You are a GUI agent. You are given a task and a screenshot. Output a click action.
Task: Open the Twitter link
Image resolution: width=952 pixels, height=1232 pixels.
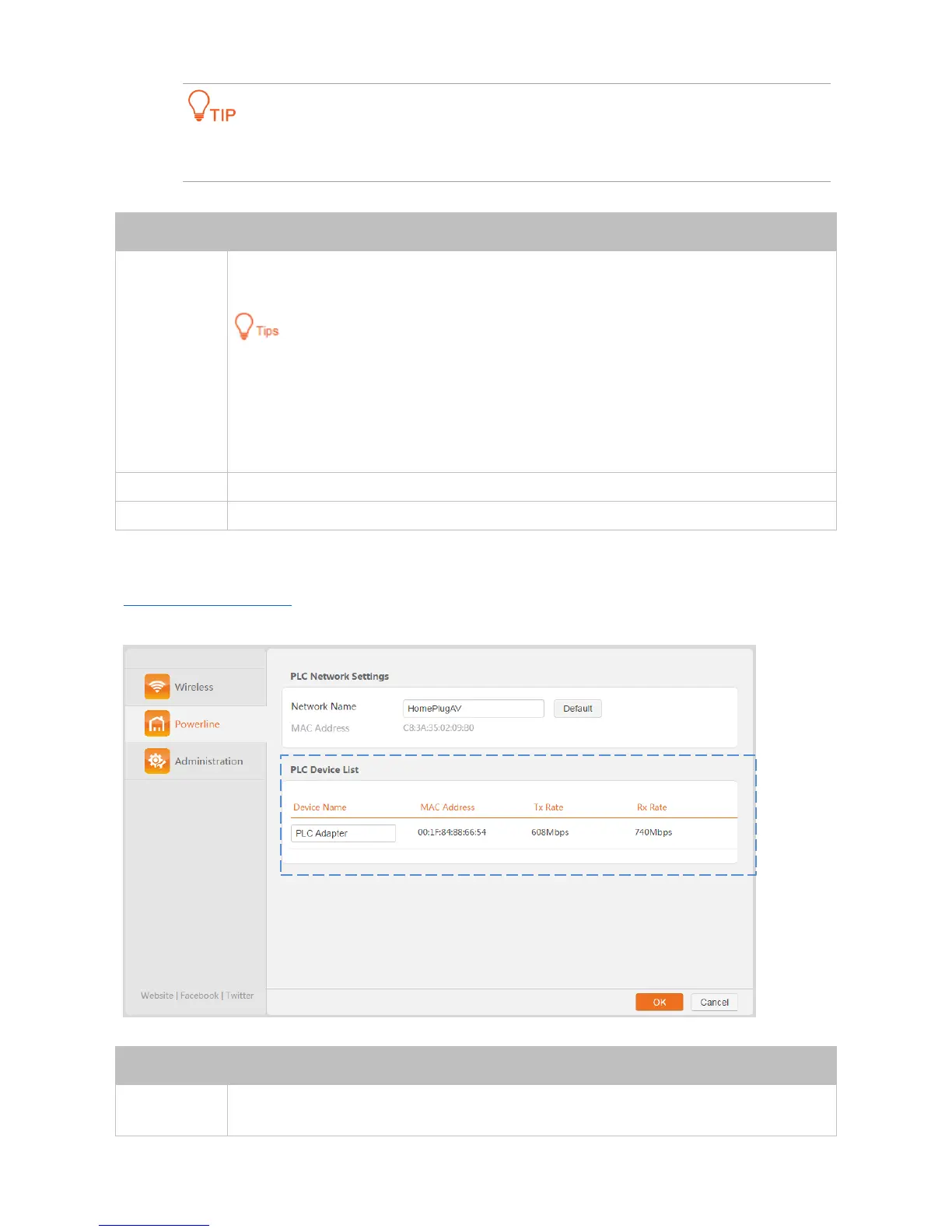pos(240,996)
